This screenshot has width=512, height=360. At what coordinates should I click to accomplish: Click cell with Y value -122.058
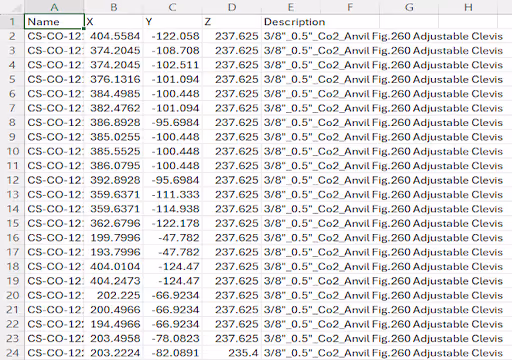172,36
